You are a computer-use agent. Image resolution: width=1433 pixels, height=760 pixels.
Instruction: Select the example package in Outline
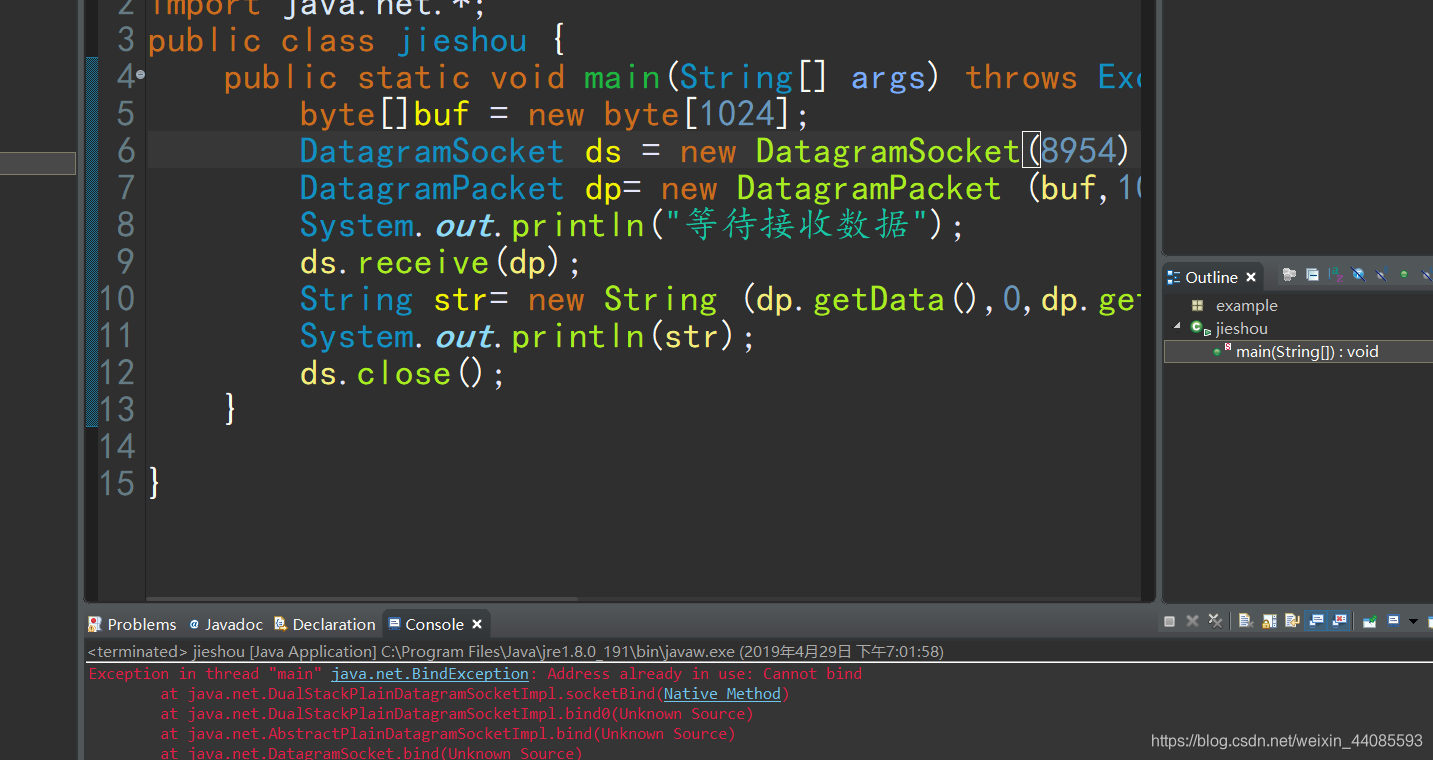pos(1246,305)
